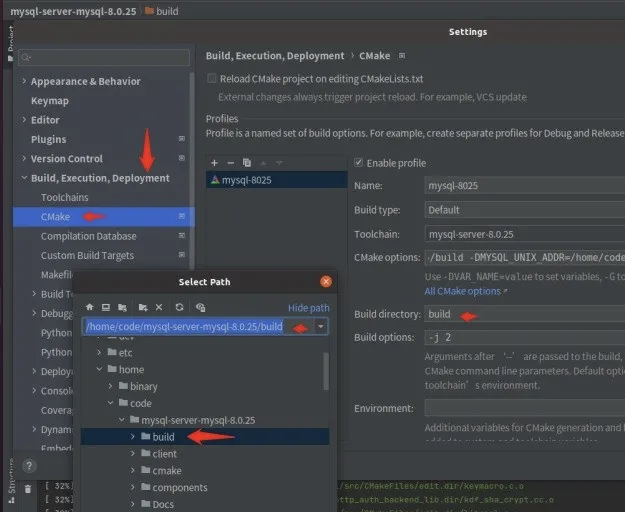Click the Home directory icon in Select Path
The height and width of the screenshot is (512, 625).
pyautogui.click(x=89, y=308)
